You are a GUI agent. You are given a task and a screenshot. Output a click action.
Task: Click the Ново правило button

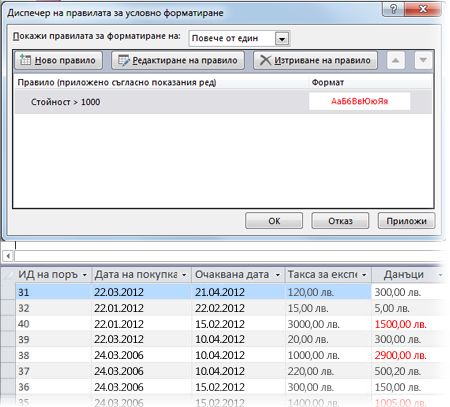[x=58, y=60]
